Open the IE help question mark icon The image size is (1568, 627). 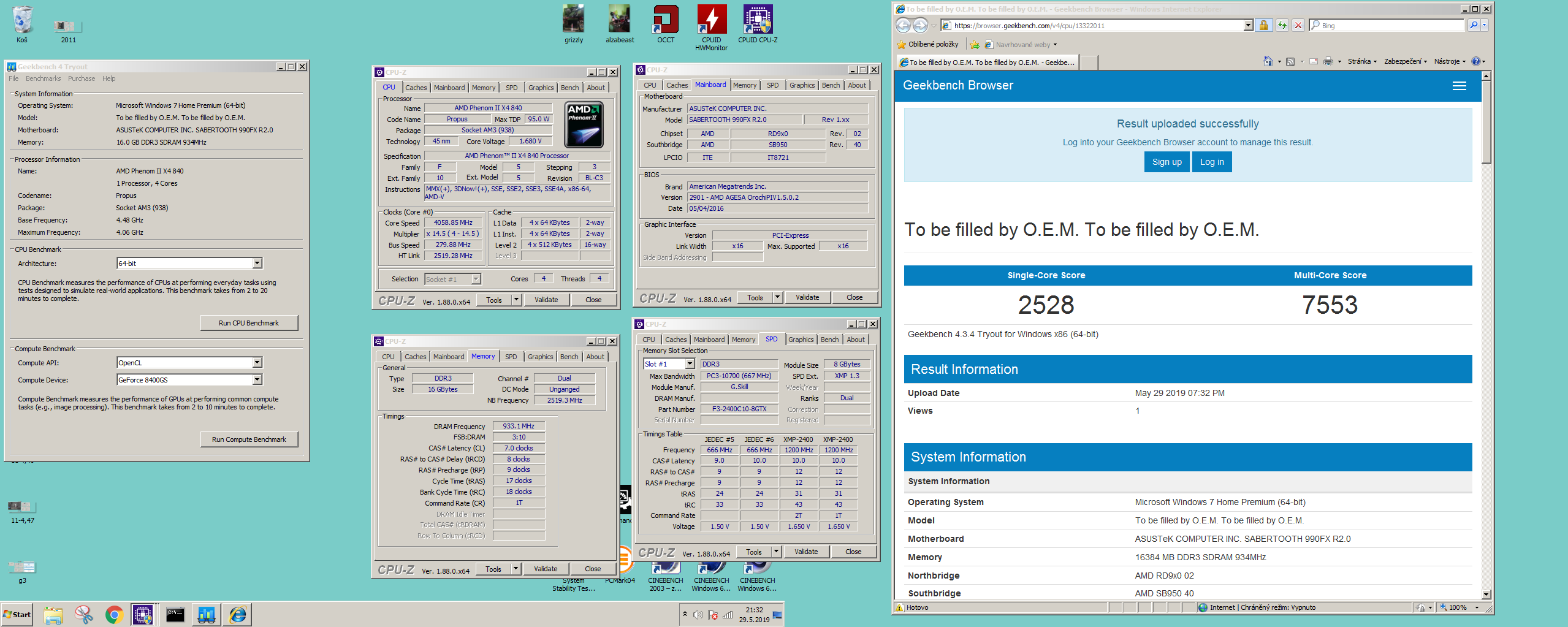pyautogui.click(x=1476, y=61)
